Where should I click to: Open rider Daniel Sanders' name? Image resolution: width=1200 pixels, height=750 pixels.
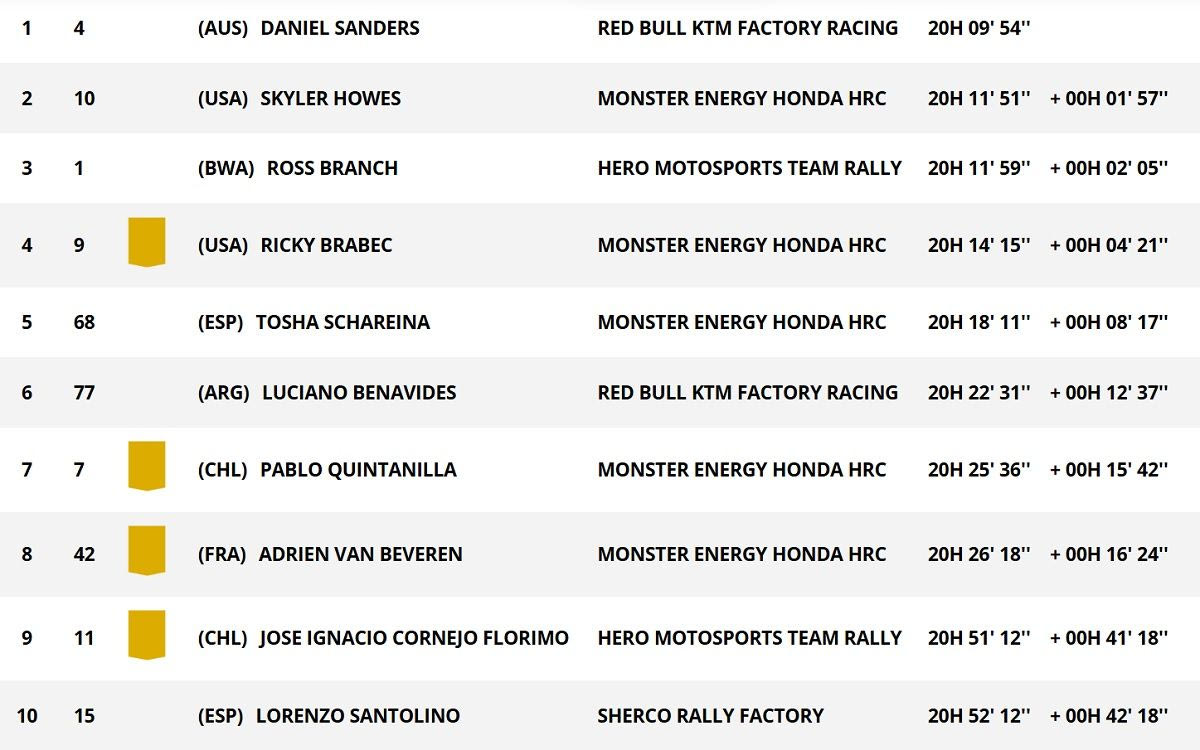[339, 28]
